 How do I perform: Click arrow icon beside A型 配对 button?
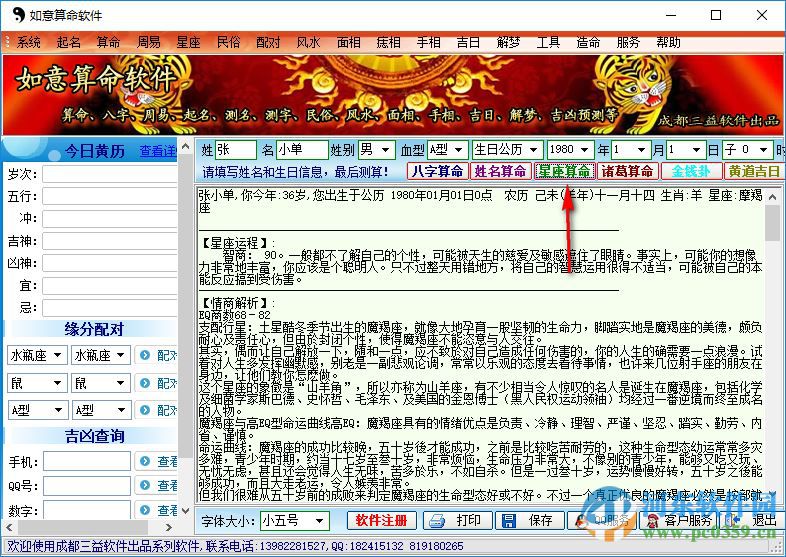(145, 410)
